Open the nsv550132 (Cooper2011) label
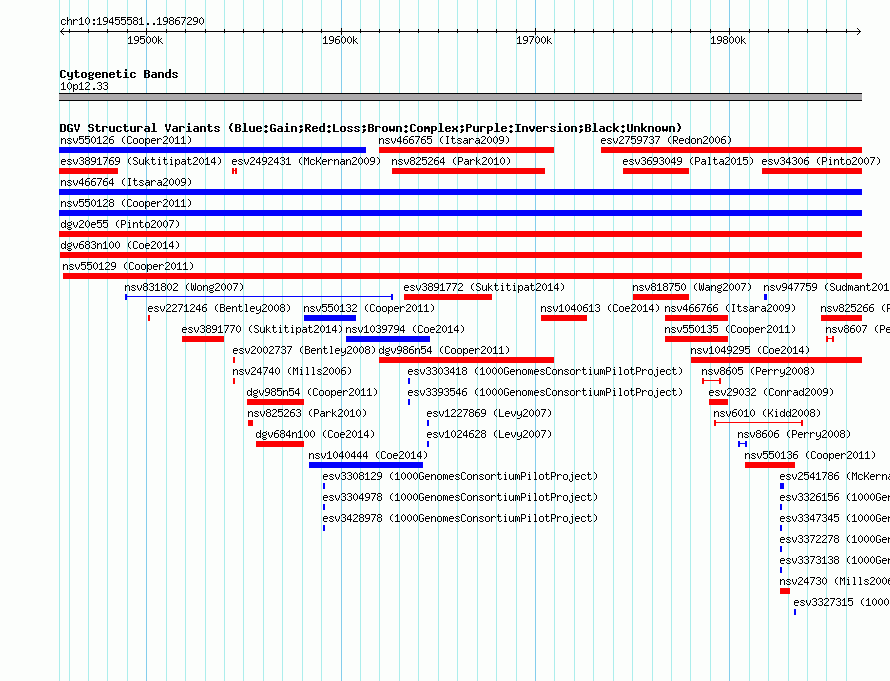 (369, 308)
